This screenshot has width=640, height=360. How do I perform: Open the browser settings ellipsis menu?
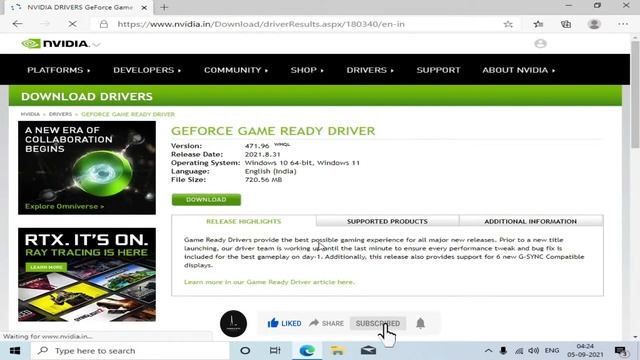click(x=623, y=24)
